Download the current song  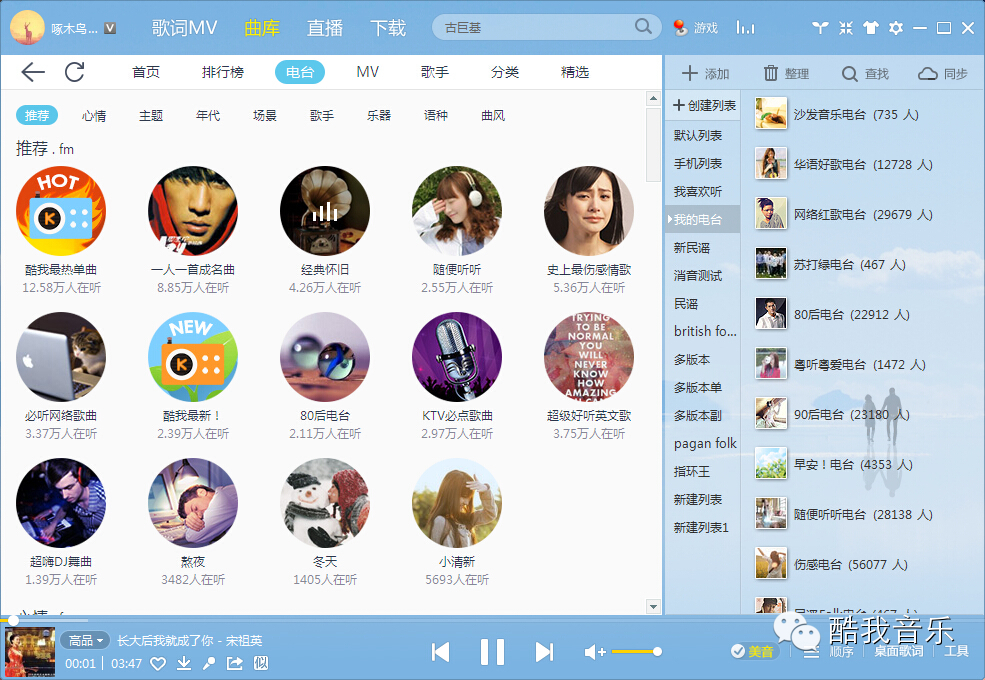click(x=183, y=664)
